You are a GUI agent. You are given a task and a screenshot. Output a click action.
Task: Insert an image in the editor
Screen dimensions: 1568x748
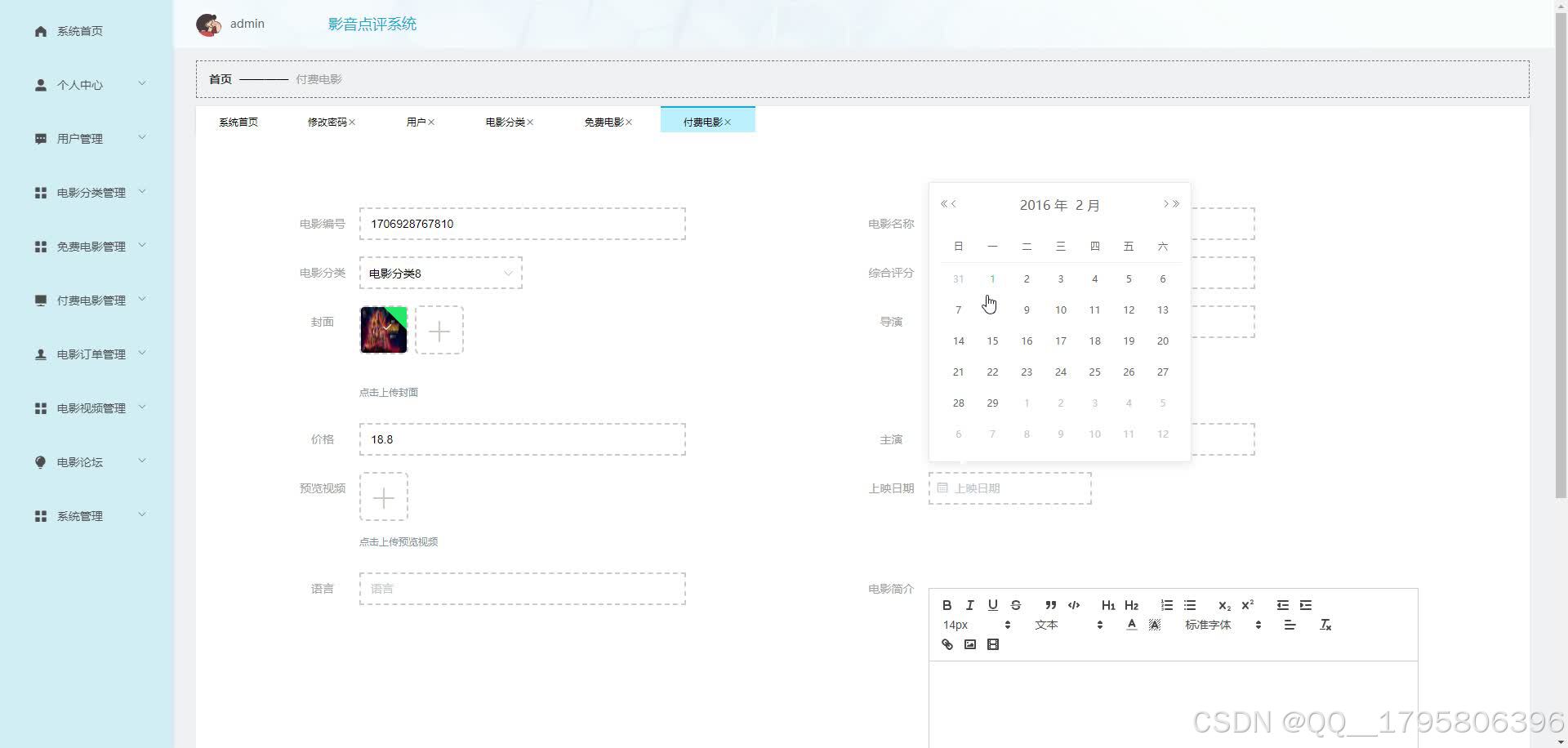(969, 644)
